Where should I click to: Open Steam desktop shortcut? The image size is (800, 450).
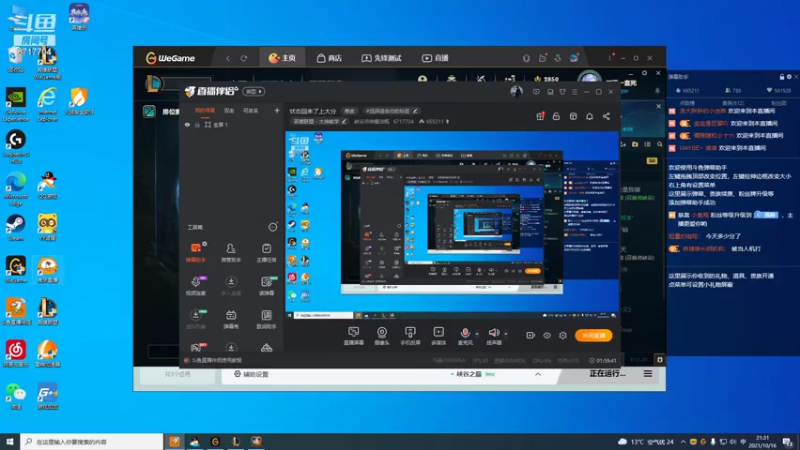click(15, 227)
